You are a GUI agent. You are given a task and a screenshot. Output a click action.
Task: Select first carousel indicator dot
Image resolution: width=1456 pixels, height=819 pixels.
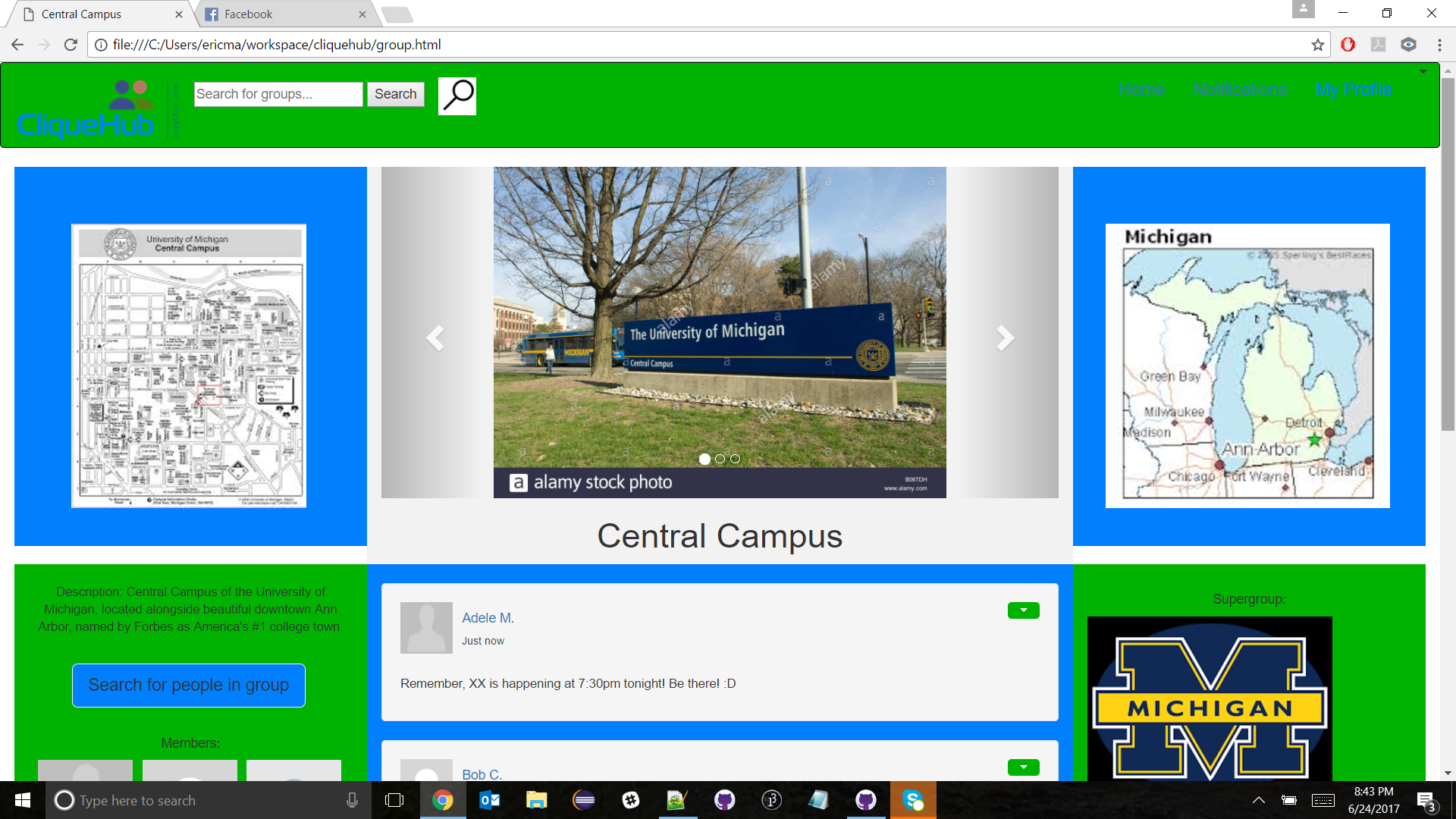(704, 459)
